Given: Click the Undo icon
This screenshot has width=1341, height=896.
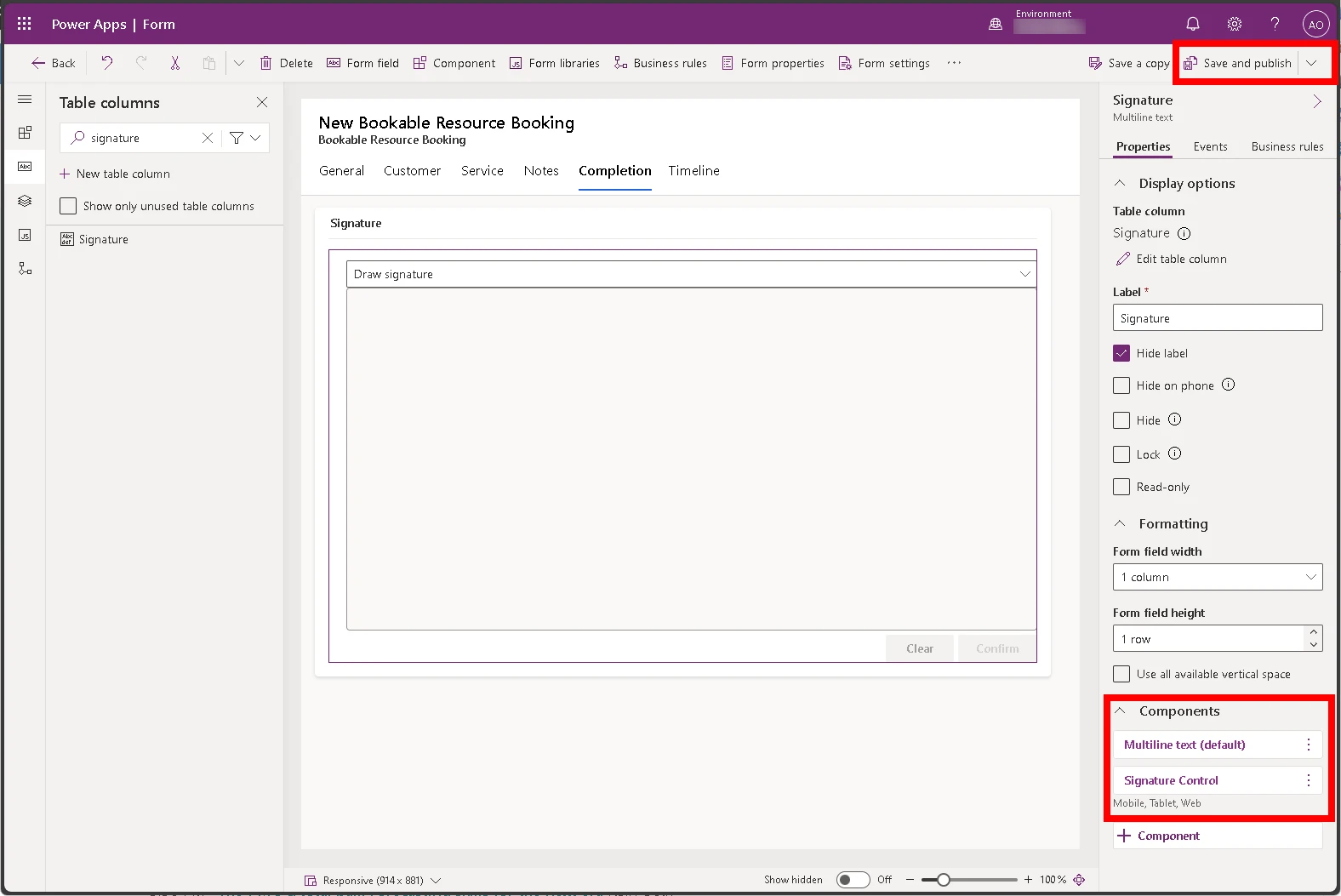Looking at the screenshot, I should tap(106, 62).
